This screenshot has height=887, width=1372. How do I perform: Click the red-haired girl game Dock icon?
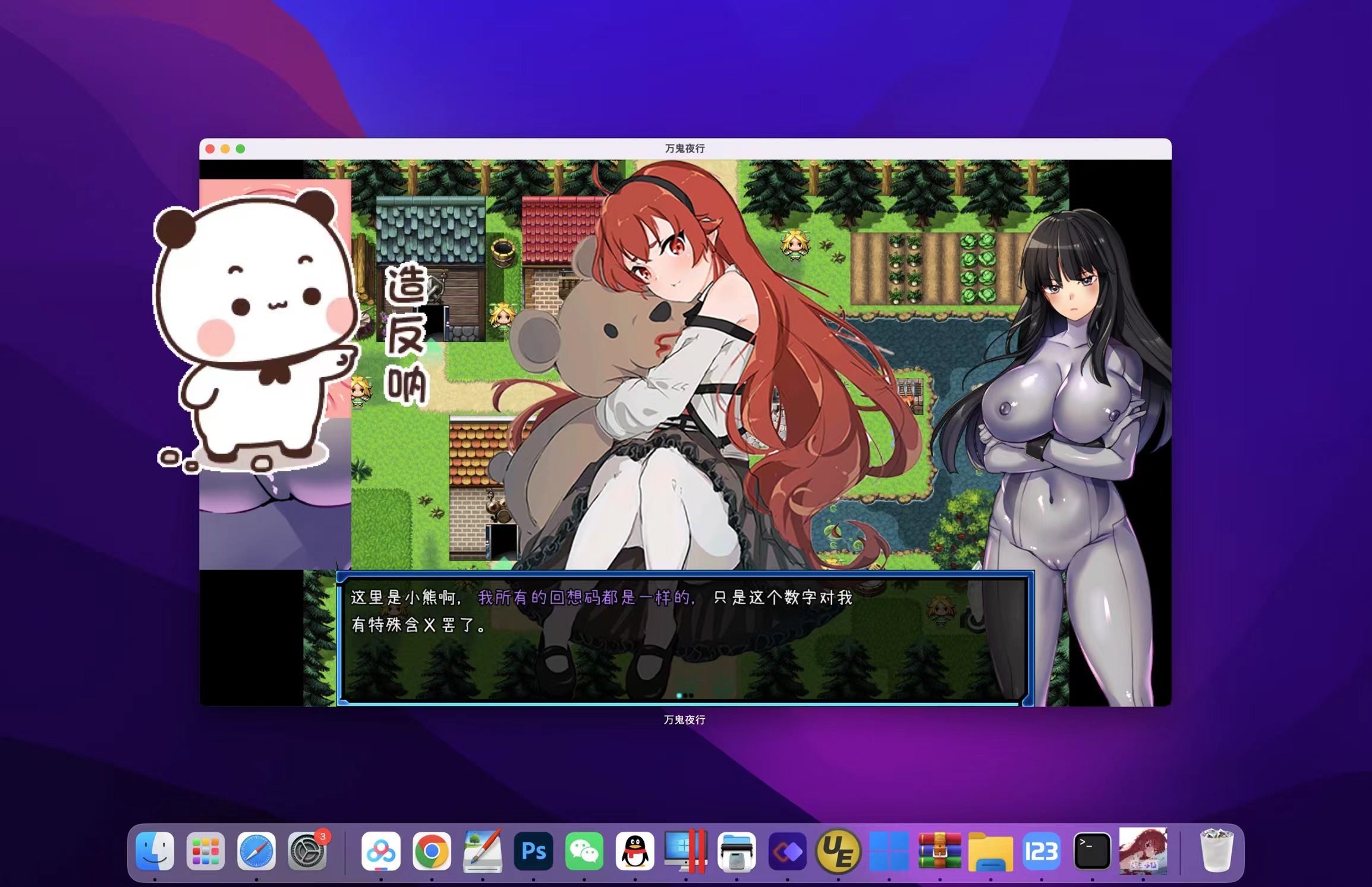click(1143, 851)
